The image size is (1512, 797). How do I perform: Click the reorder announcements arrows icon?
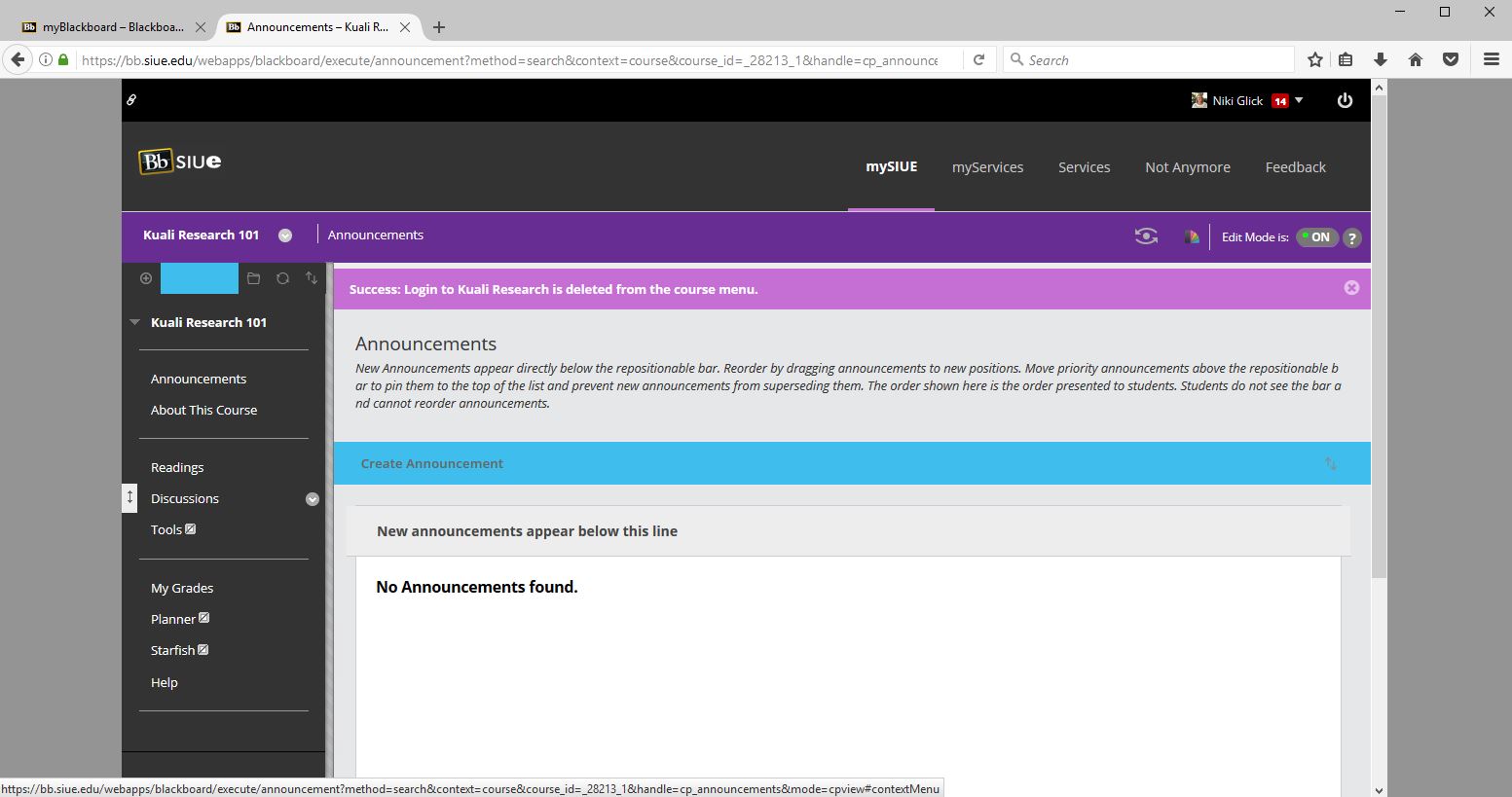pos(1330,464)
